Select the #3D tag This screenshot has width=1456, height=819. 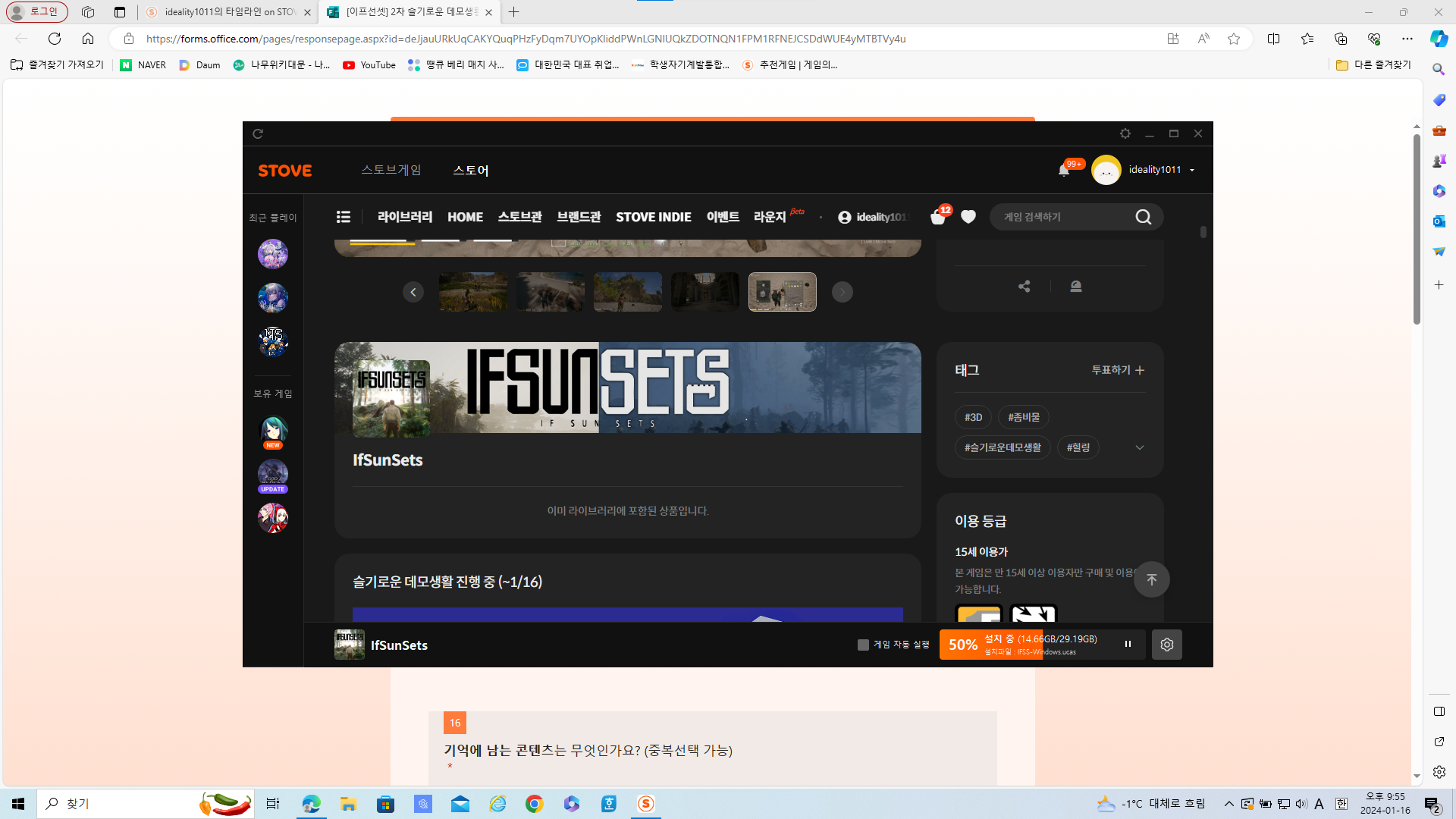click(973, 417)
